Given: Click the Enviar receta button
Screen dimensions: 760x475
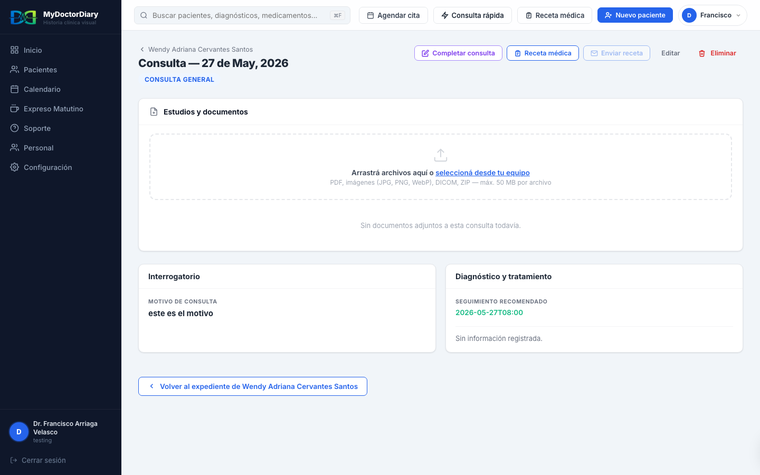Looking at the screenshot, I should (617, 53).
